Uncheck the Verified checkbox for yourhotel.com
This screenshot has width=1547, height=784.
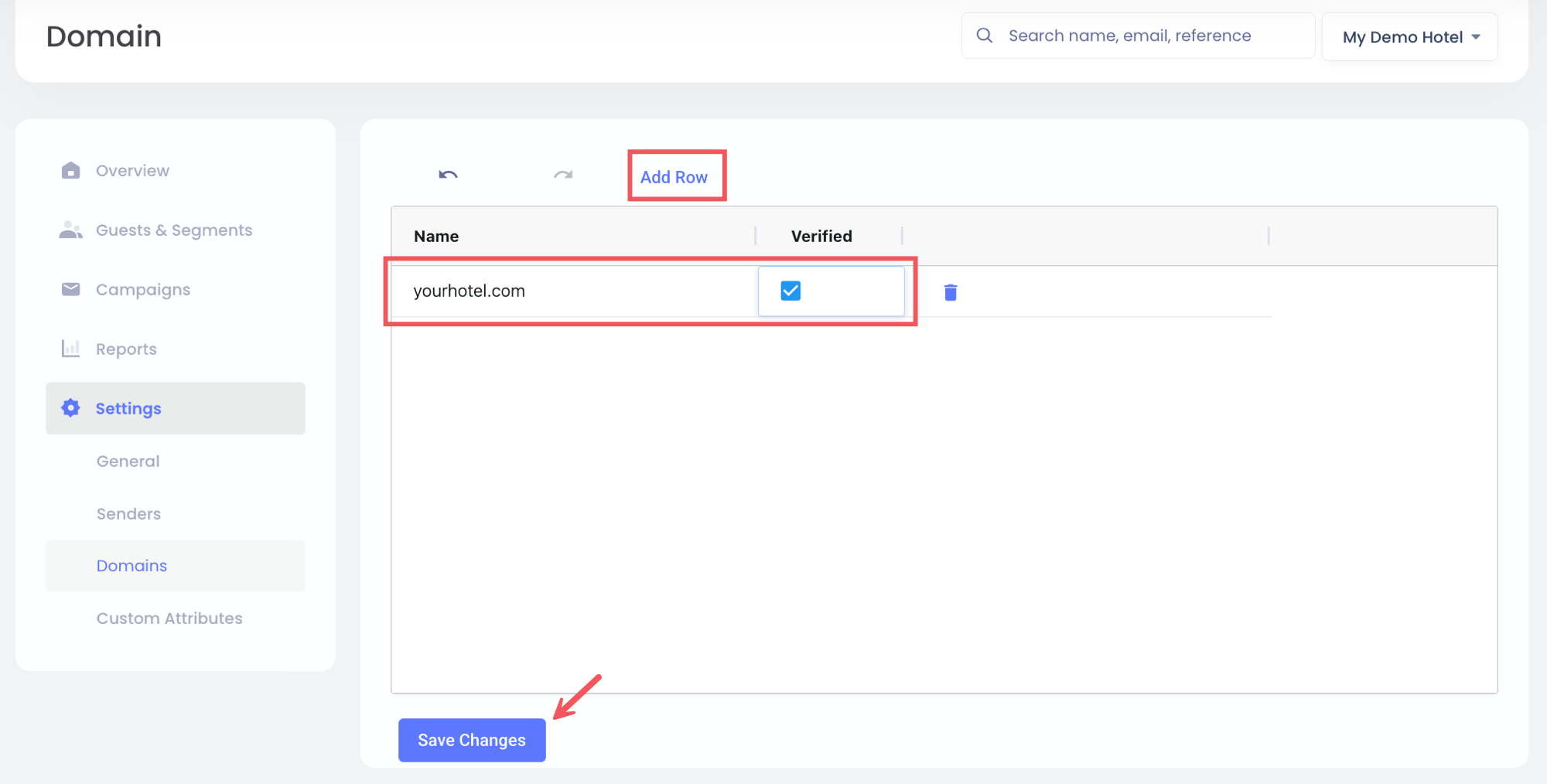tap(791, 291)
